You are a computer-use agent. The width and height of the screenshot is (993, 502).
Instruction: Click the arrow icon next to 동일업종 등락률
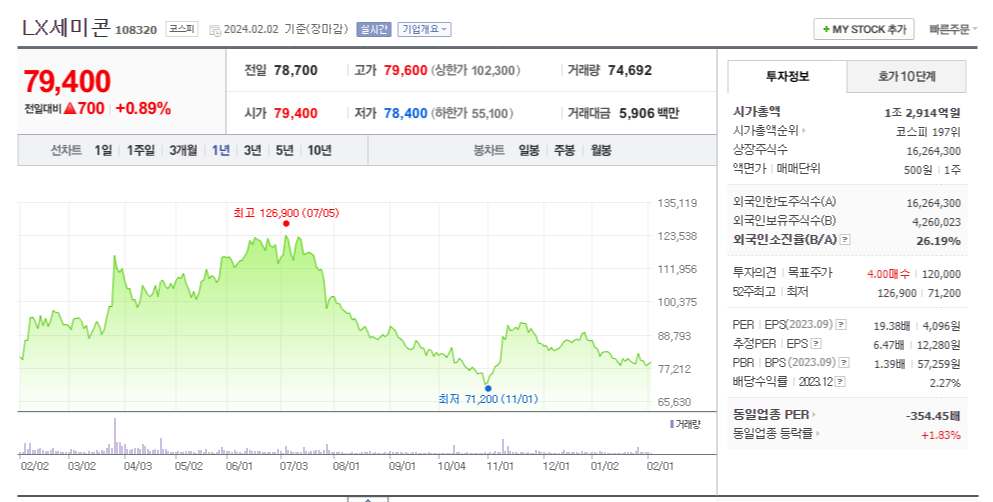click(x=818, y=434)
